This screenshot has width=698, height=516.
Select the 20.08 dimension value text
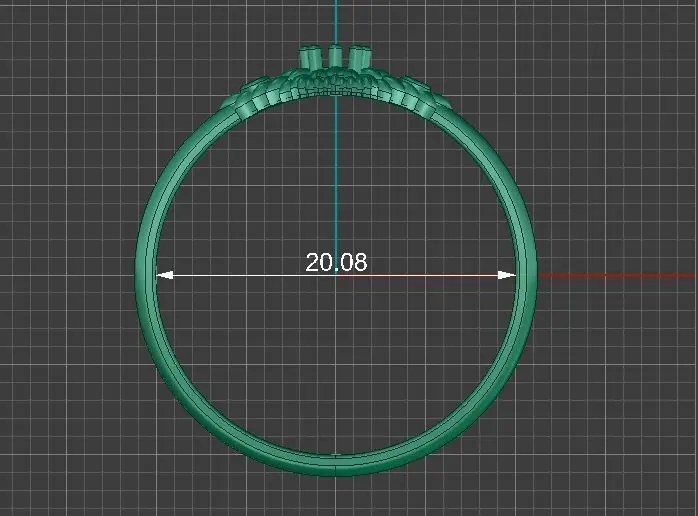[336, 262]
